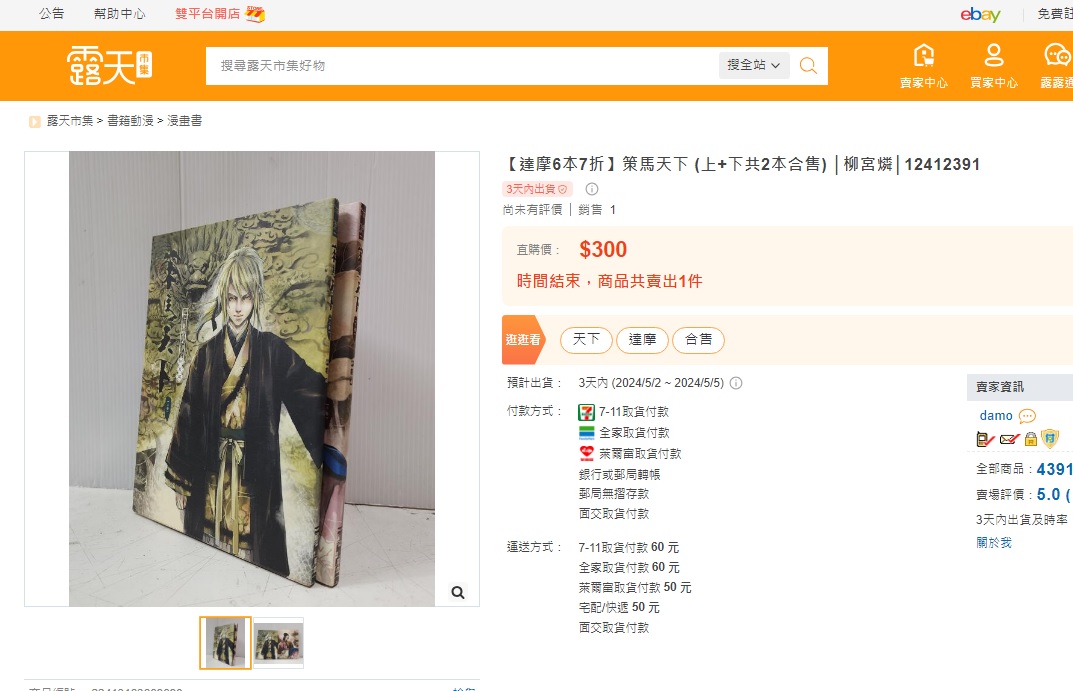
Task: Open the 買家中心 buyer center icon
Action: [994, 66]
